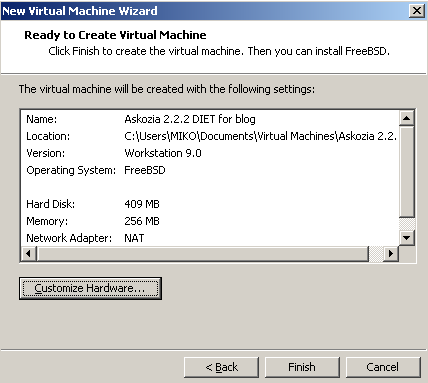Click the 'Name:' label in the settings list
Viewport: 428px width, 383px height.
pos(42,119)
